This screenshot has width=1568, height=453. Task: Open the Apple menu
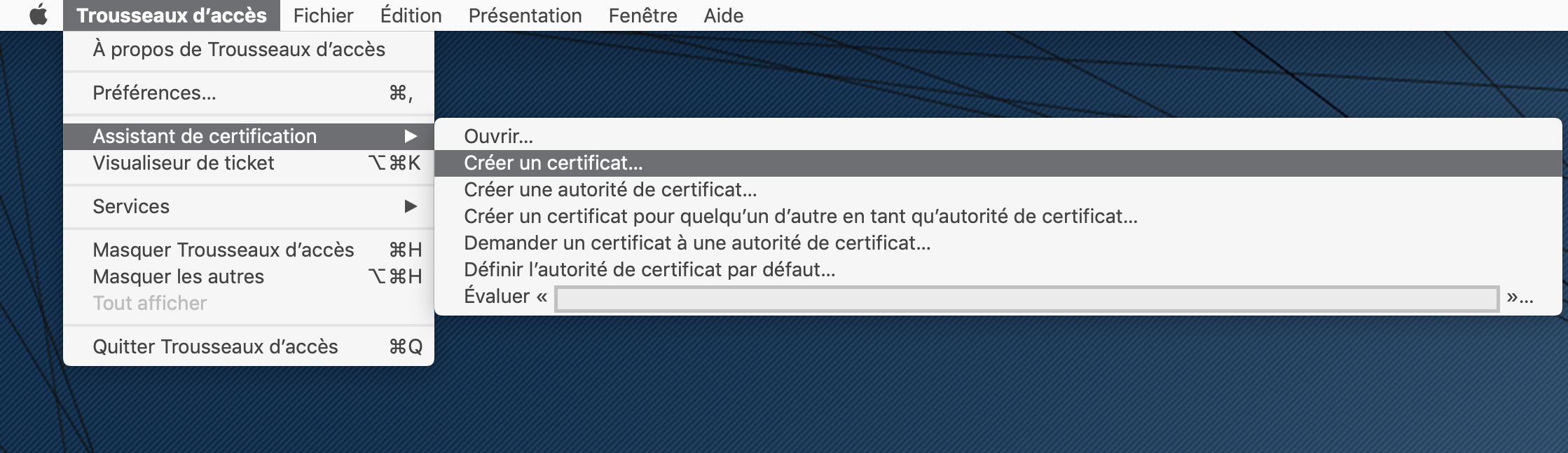(x=39, y=15)
